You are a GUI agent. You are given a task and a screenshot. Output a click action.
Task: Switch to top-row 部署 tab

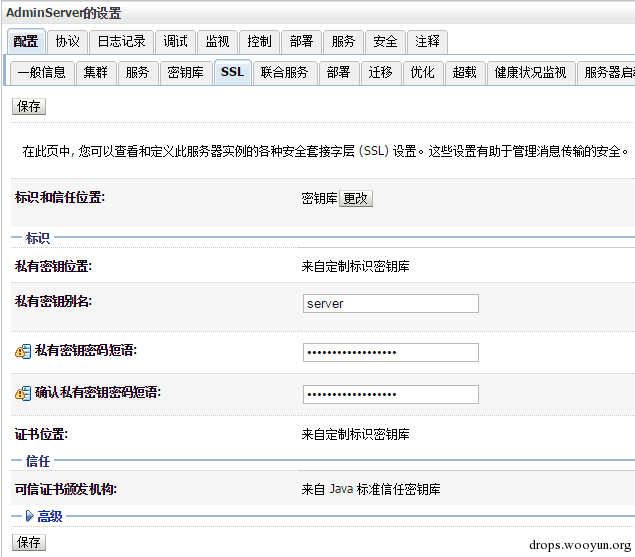coord(302,41)
